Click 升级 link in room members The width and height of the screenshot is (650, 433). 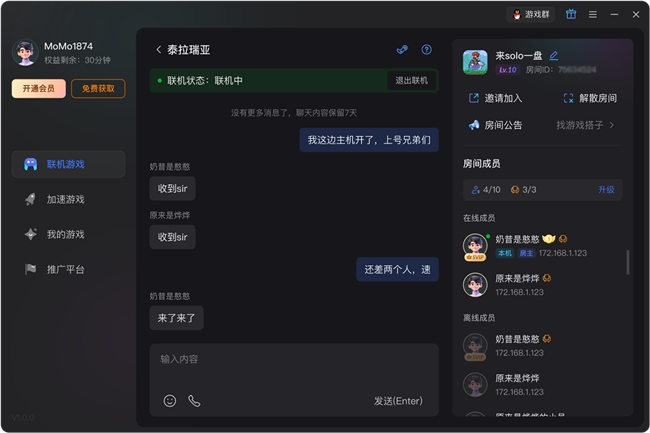pyautogui.click(x=606, y=189)
